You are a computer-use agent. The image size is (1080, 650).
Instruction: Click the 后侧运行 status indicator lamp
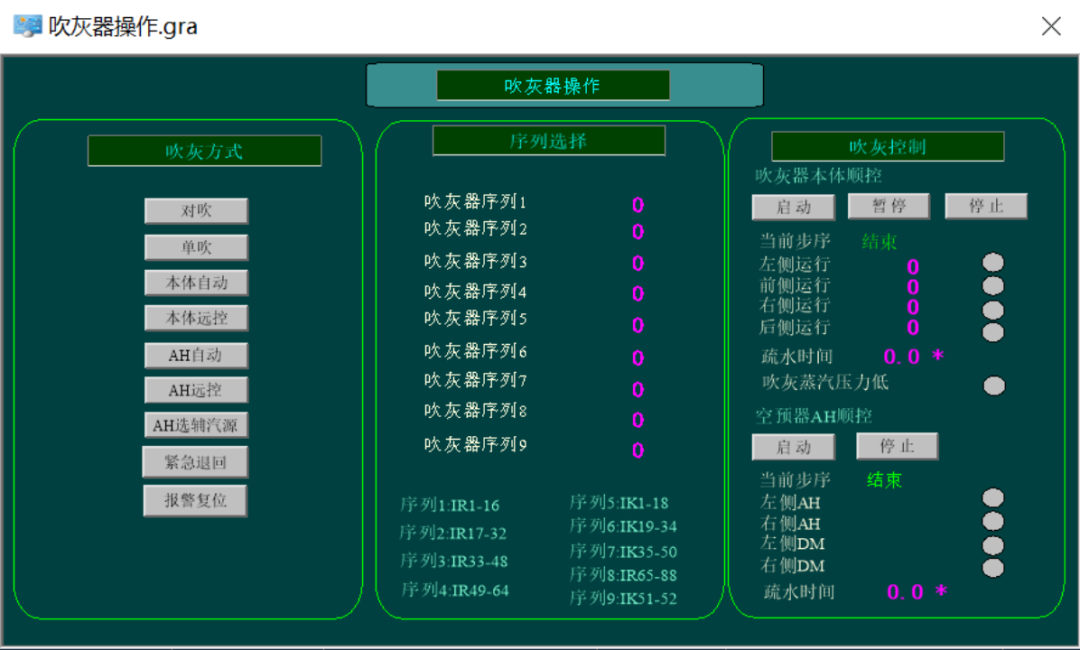[992, 332]
